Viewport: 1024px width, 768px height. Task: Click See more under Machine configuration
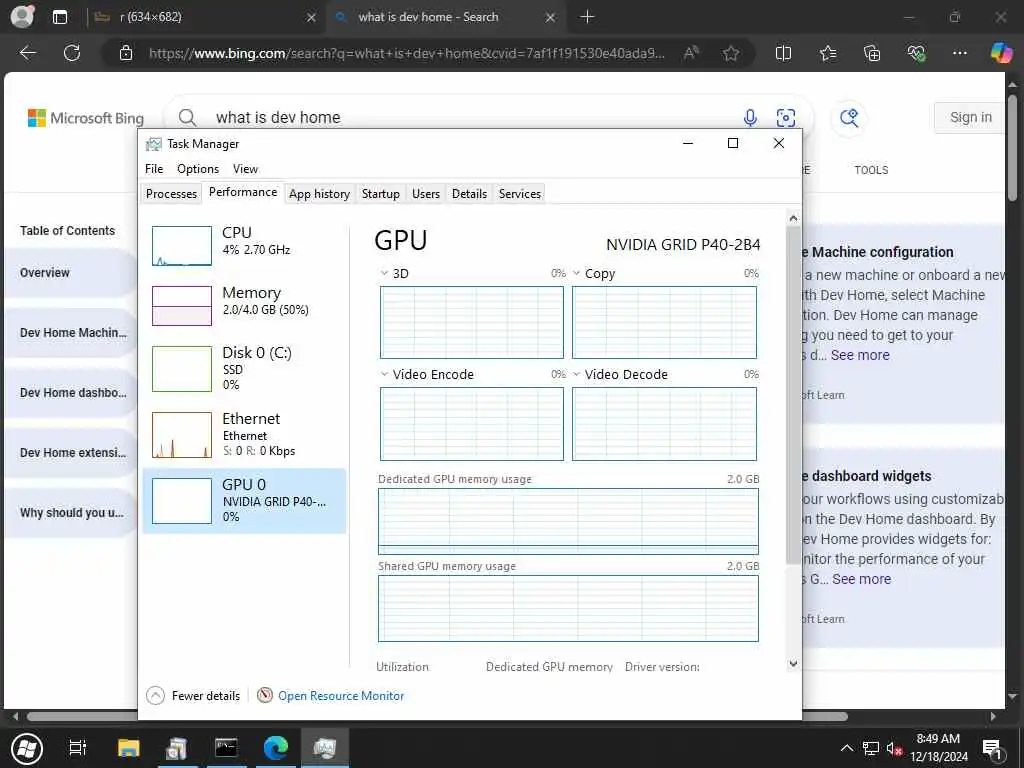coord(860,355)
